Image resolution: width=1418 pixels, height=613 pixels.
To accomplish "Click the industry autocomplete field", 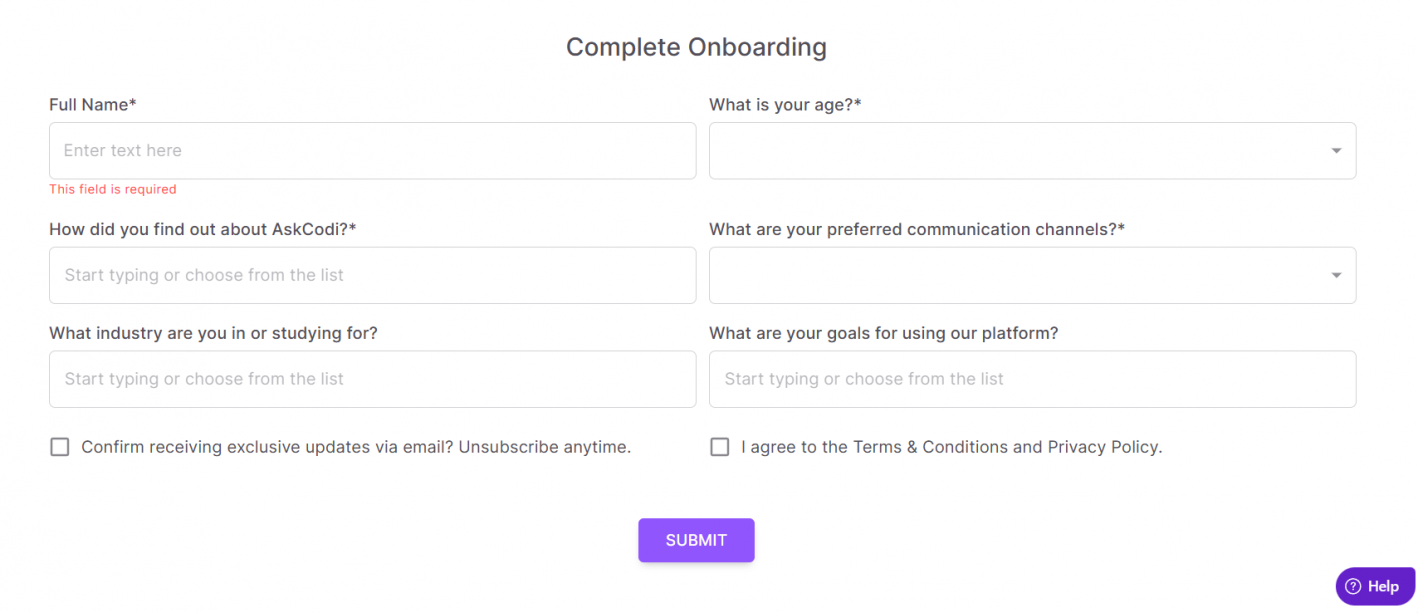I will [x=372, y=379].
